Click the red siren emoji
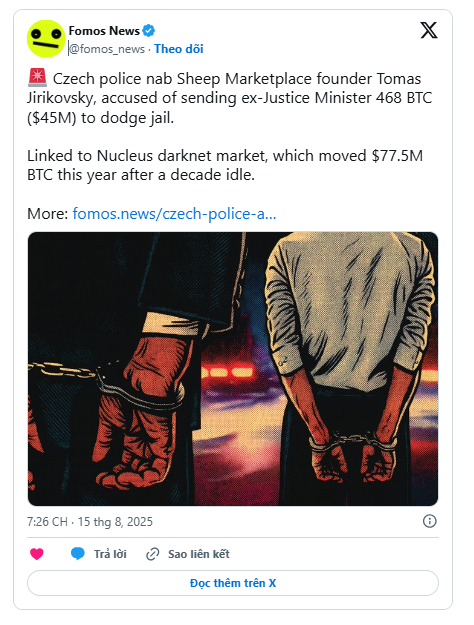 pyautogui.click(x=37, y=78)
